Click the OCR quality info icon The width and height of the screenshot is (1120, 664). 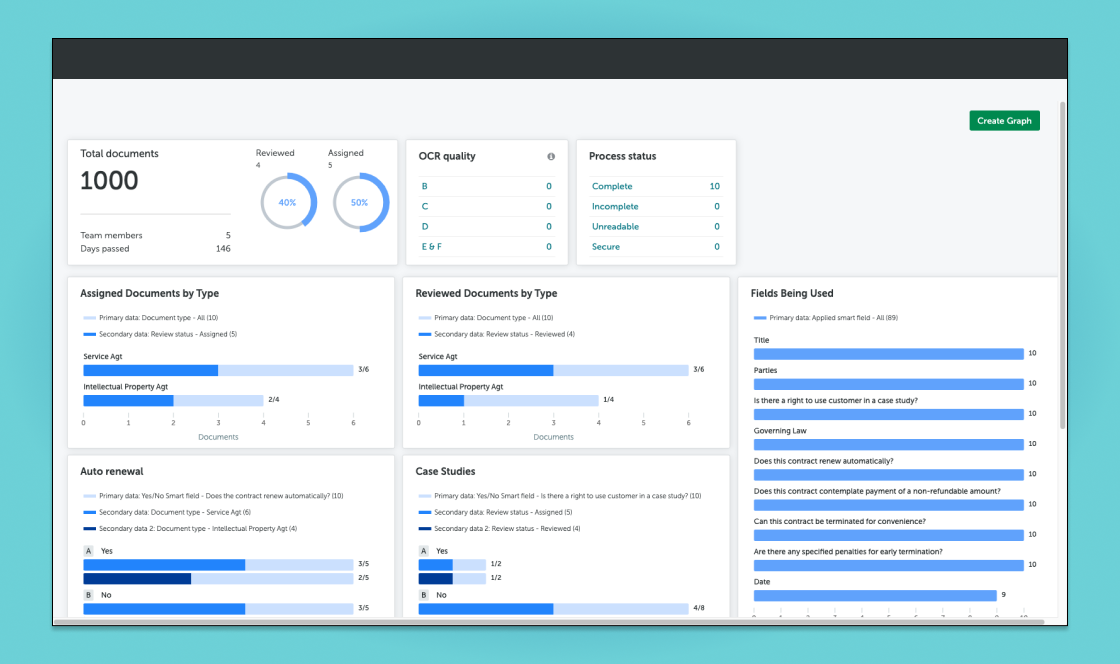[550, 157]
